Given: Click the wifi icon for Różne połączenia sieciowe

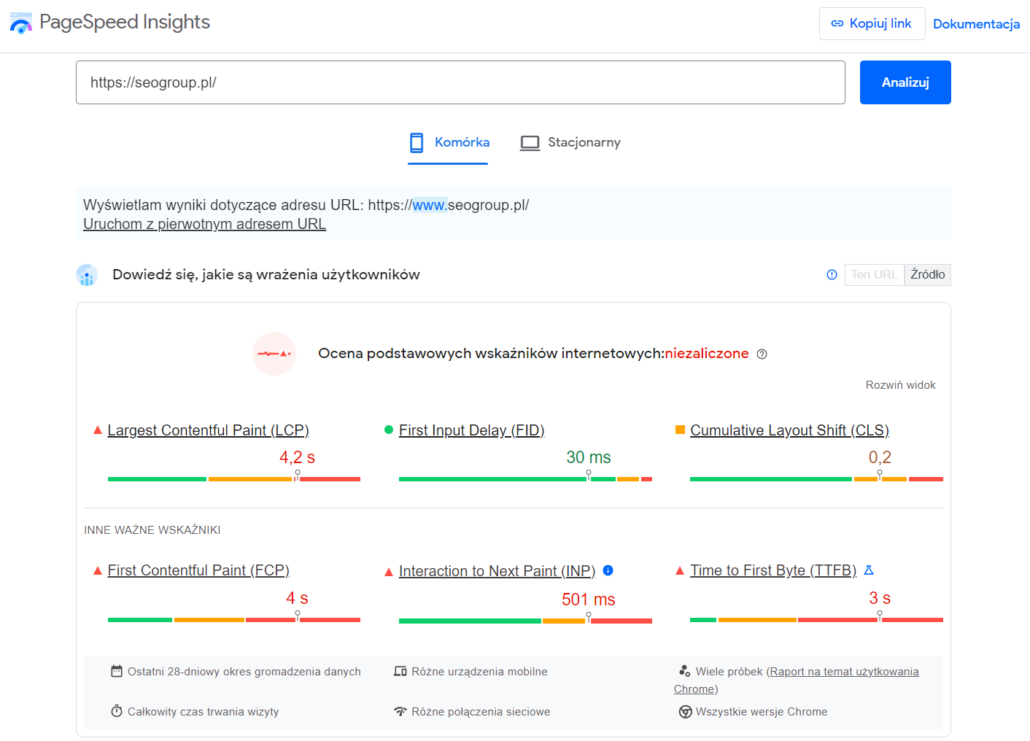Looking at the screenshot, I should 400,711.
